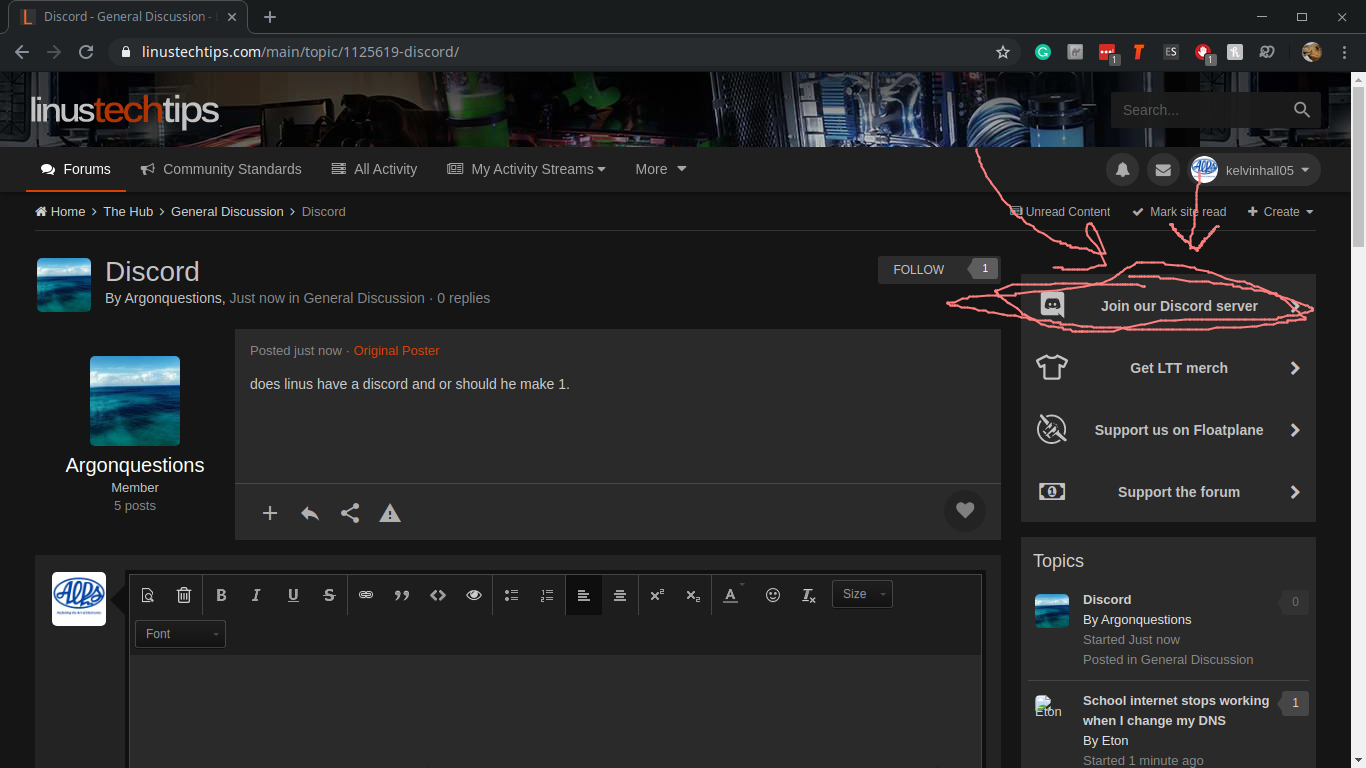
Task: Open the All Activity tab
Action: (374, 169)
